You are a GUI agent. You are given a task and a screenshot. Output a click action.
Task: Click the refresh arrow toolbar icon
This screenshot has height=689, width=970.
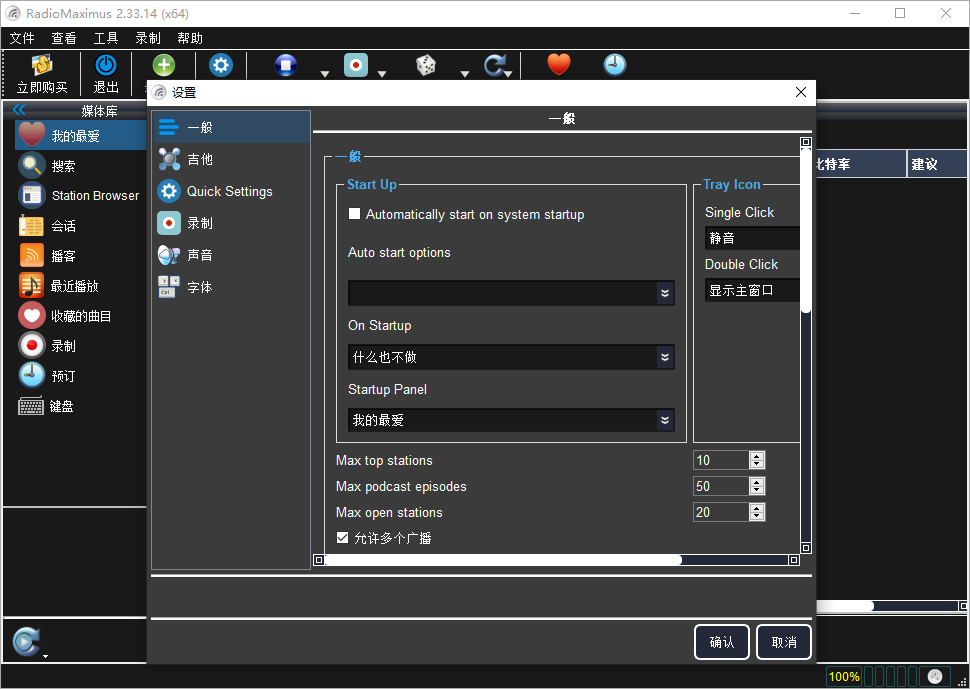click(494, 65)
